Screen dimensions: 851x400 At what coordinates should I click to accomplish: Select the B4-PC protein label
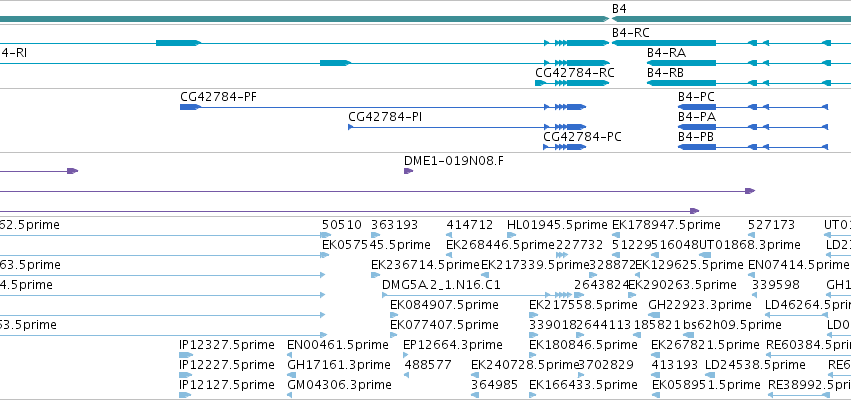(x=696, y=97)
